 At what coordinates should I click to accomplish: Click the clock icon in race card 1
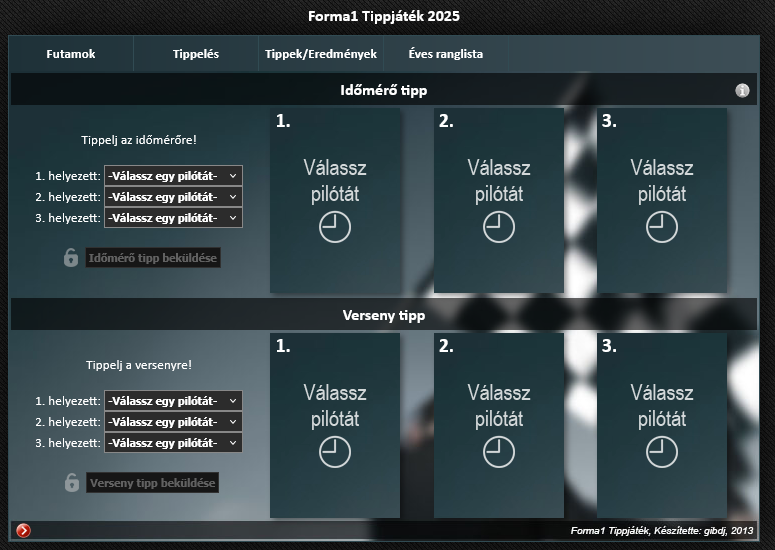(x=335, y=453)
